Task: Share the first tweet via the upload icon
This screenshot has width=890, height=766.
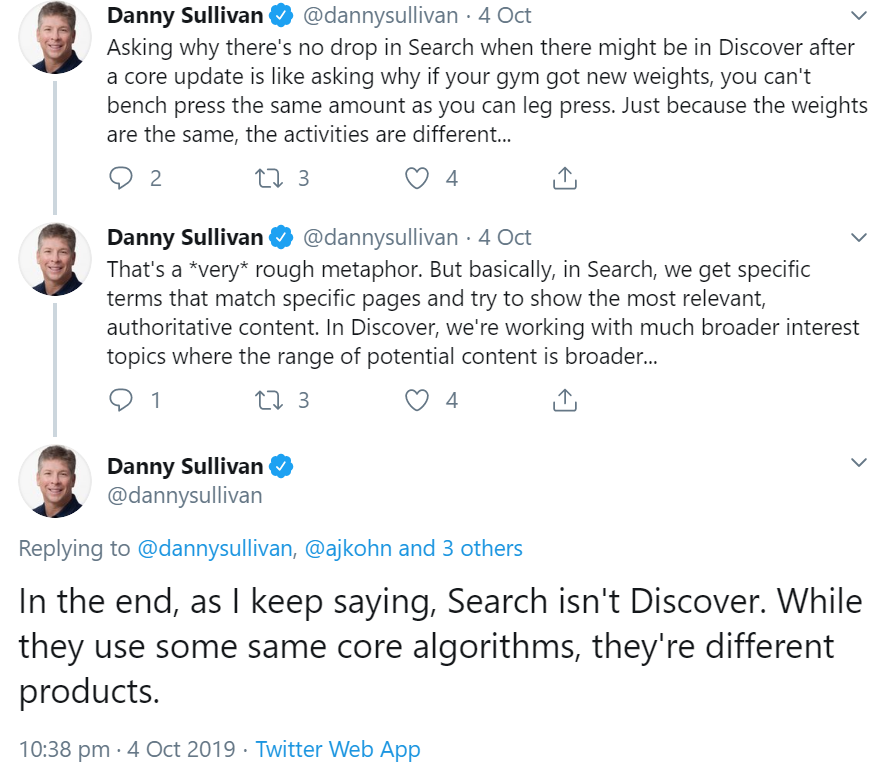Action: point(564,178)
